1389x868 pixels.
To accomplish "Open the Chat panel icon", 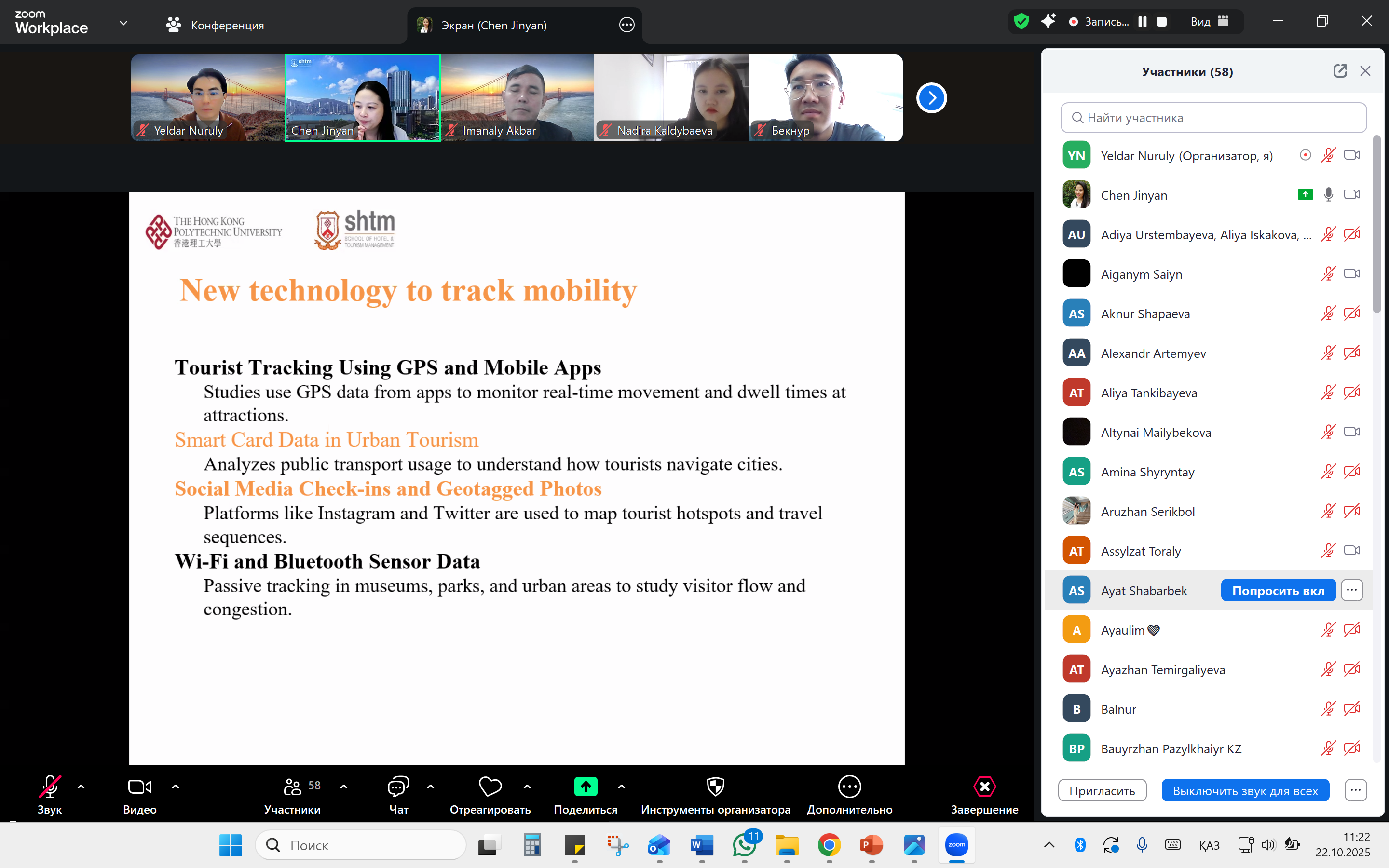I will point(398,787).
